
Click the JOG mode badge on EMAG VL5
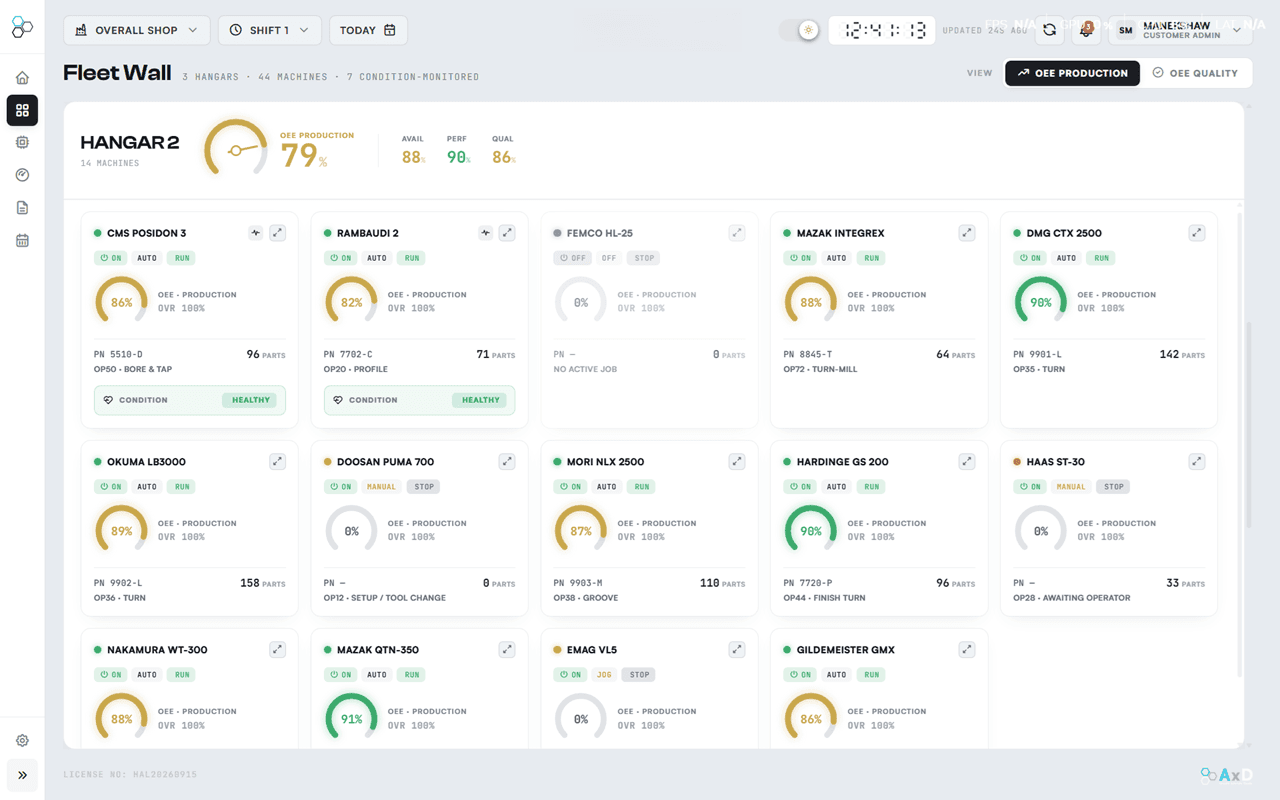pos(604,675)
